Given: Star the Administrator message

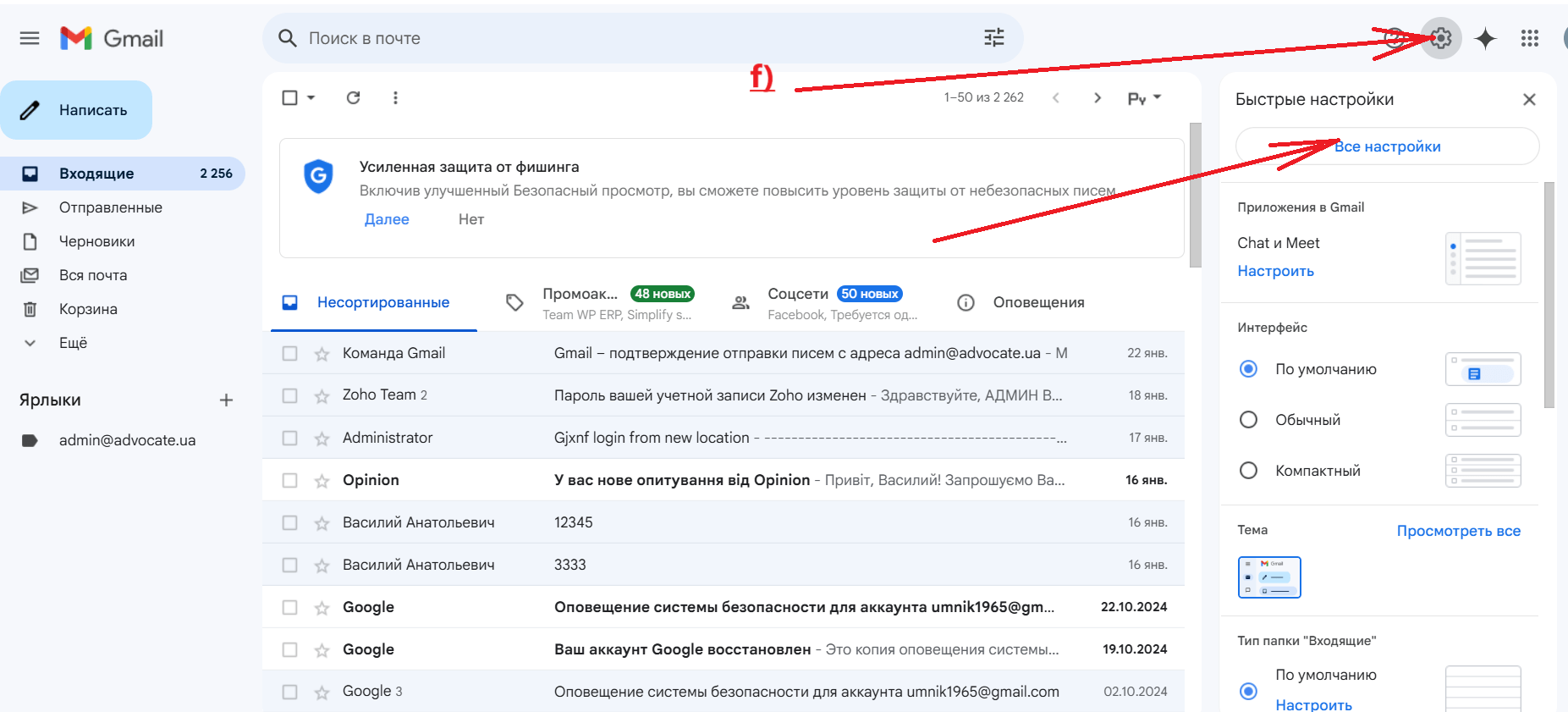Looking at the screenshot, I should (322, 439).
